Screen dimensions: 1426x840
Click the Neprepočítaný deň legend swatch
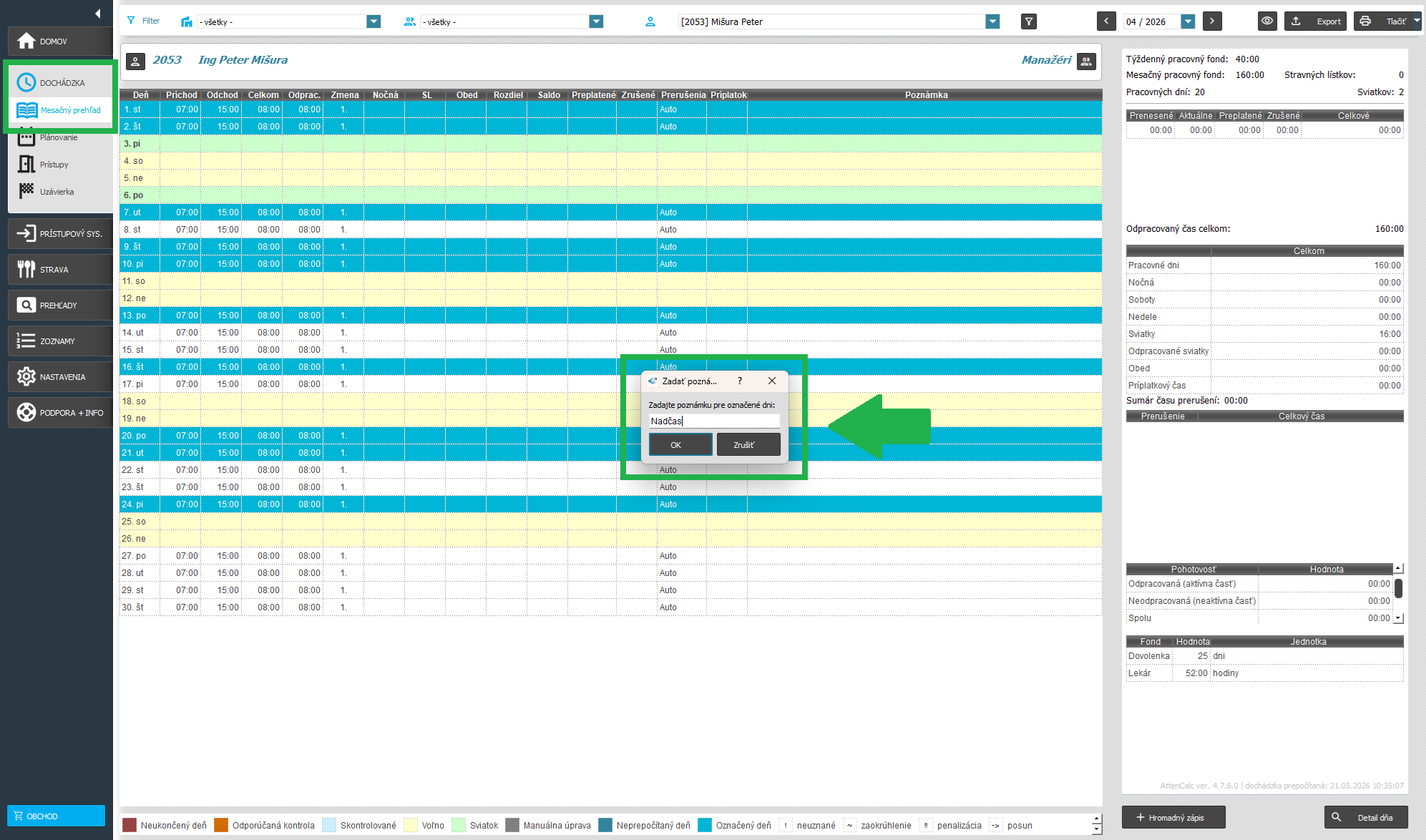pos(605,825)
